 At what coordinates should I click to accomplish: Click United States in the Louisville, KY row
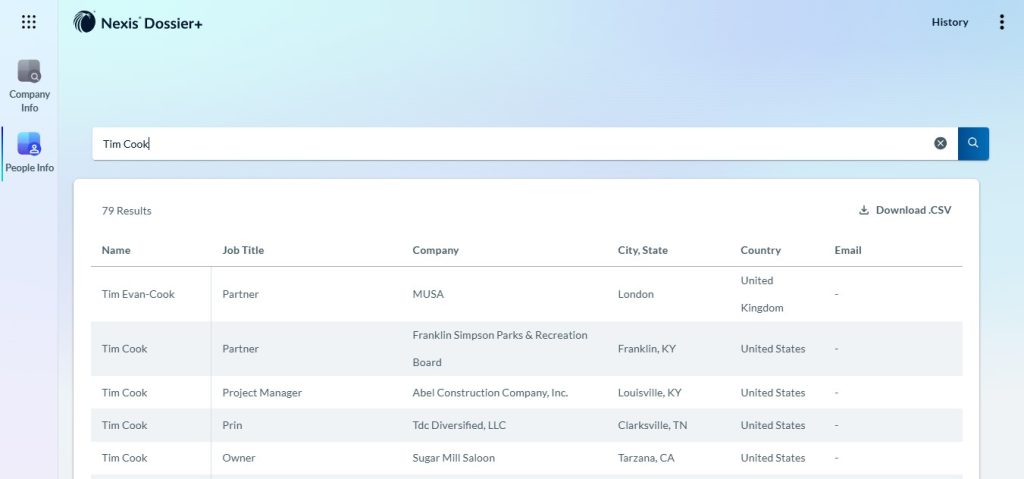pyautogui.click(x=773, y=393)
